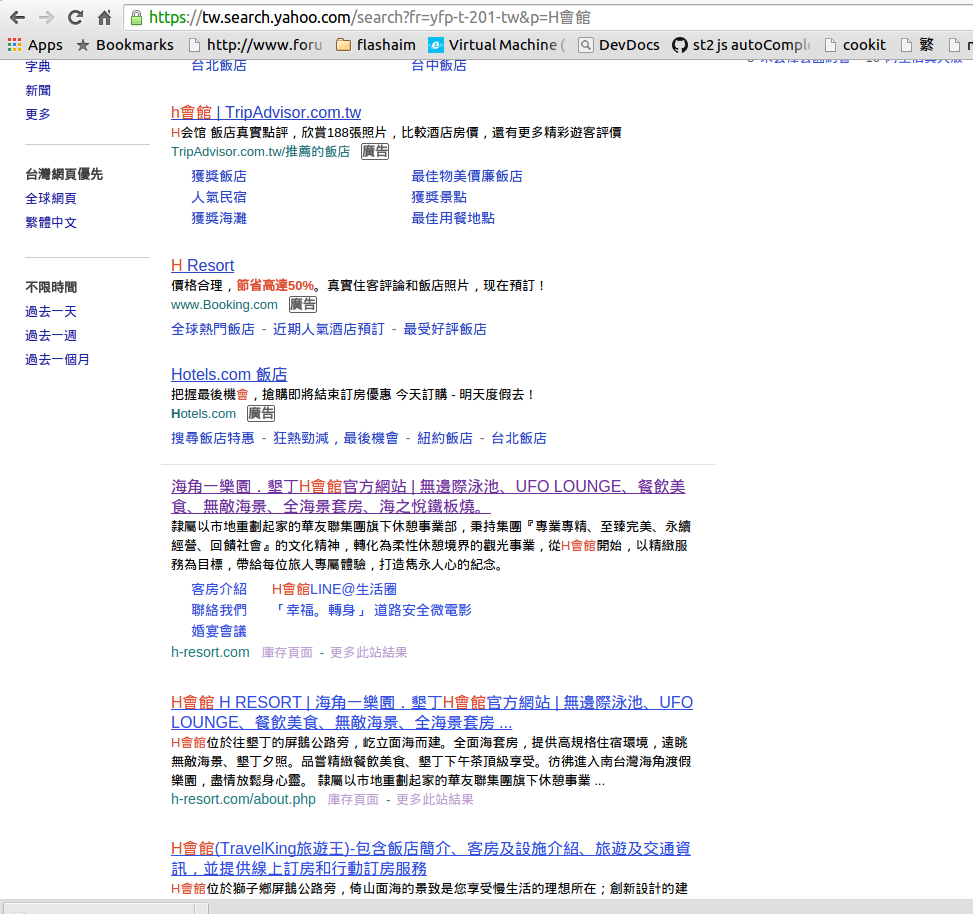Select the 台灣網頁優先 filter
Viewport: 973px width, 914px height.
tap(64, 174)
